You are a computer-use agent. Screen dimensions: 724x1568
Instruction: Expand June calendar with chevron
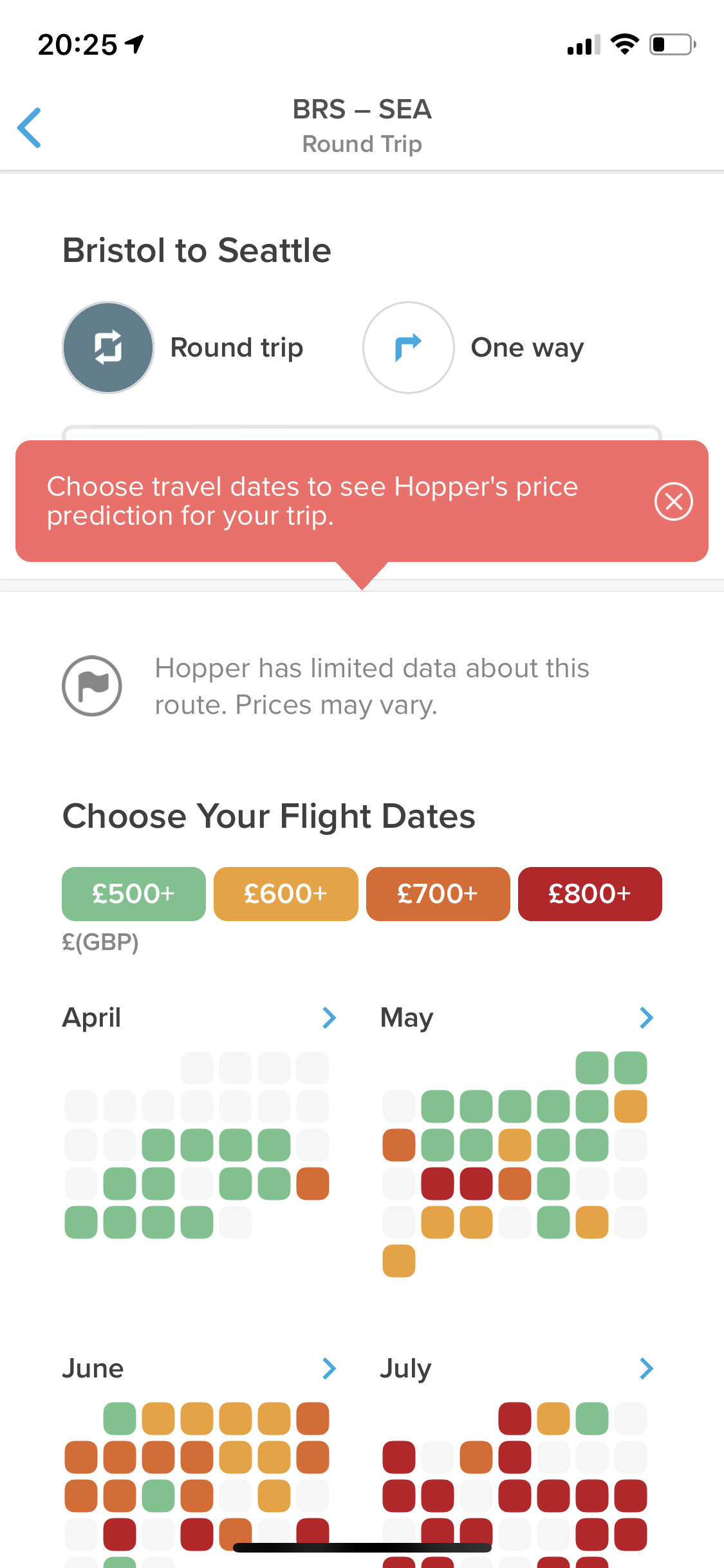(x=329, y=1368)
